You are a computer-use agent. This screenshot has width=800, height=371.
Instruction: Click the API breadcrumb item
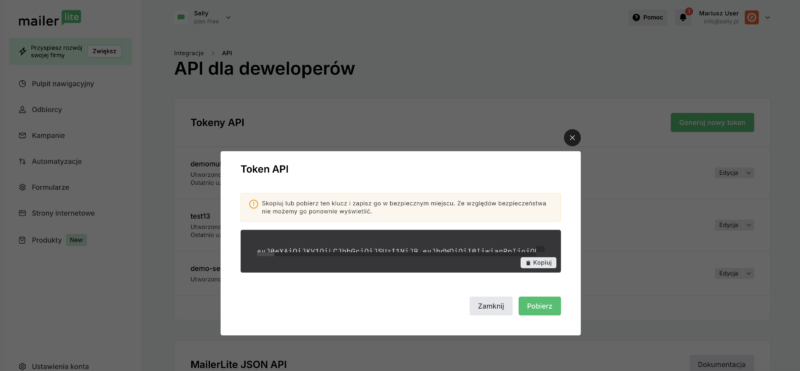click(x=227, y=53)
